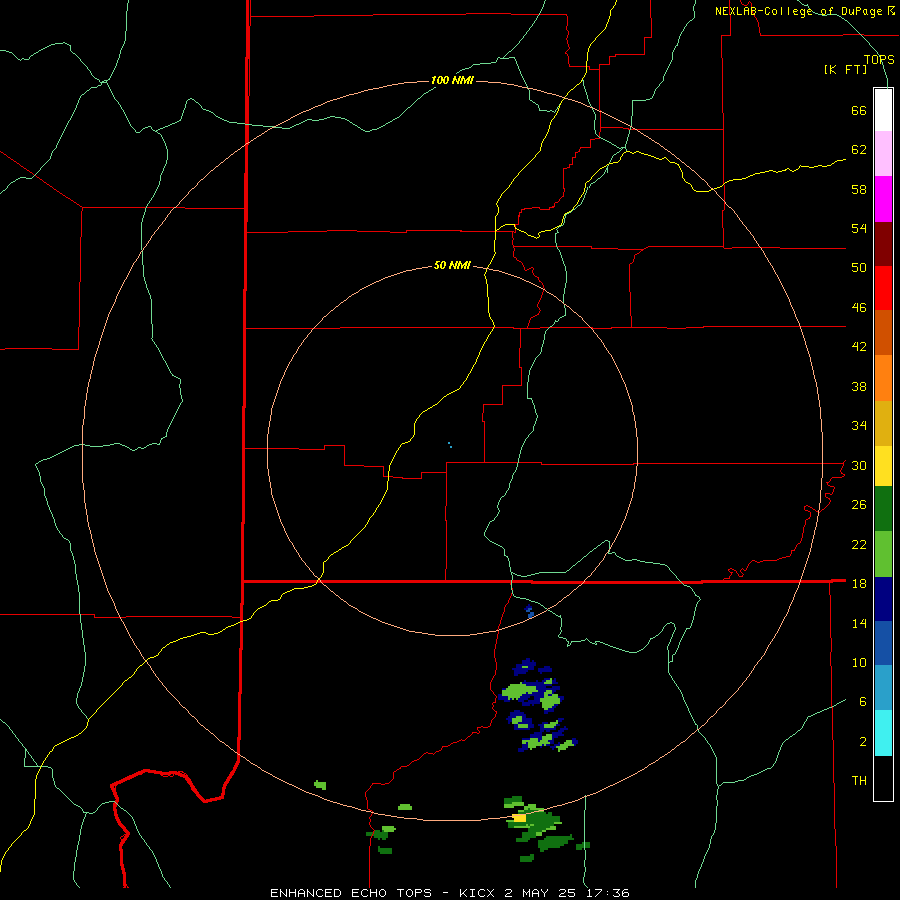900x900 pixels.
Task: Select the 'NEXLAB-College of DuPage' credit text
Action: pyautogui.click(x=800, y=11)
